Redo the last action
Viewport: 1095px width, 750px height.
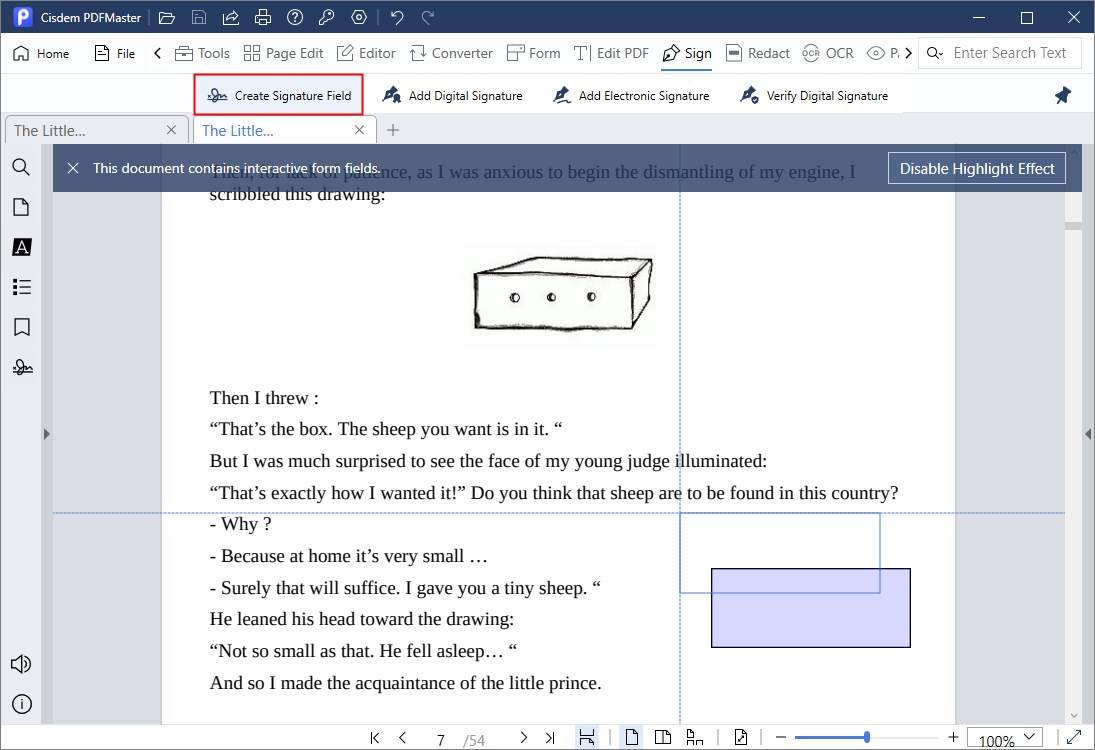tap(428, 17)
